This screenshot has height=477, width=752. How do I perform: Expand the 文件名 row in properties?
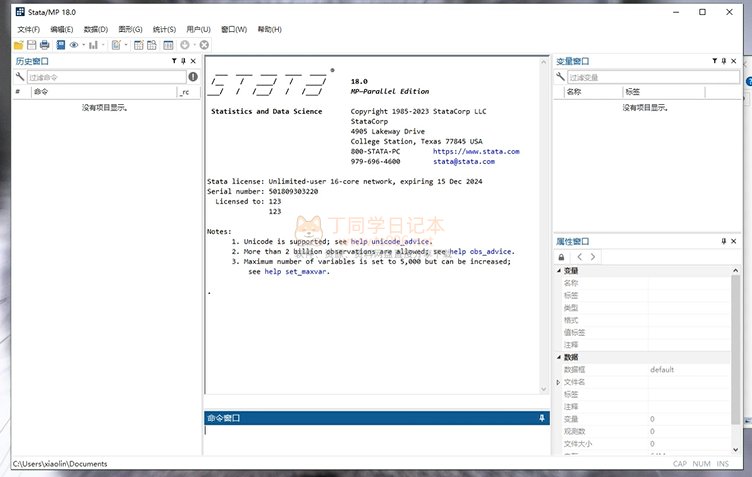point(558,382)
